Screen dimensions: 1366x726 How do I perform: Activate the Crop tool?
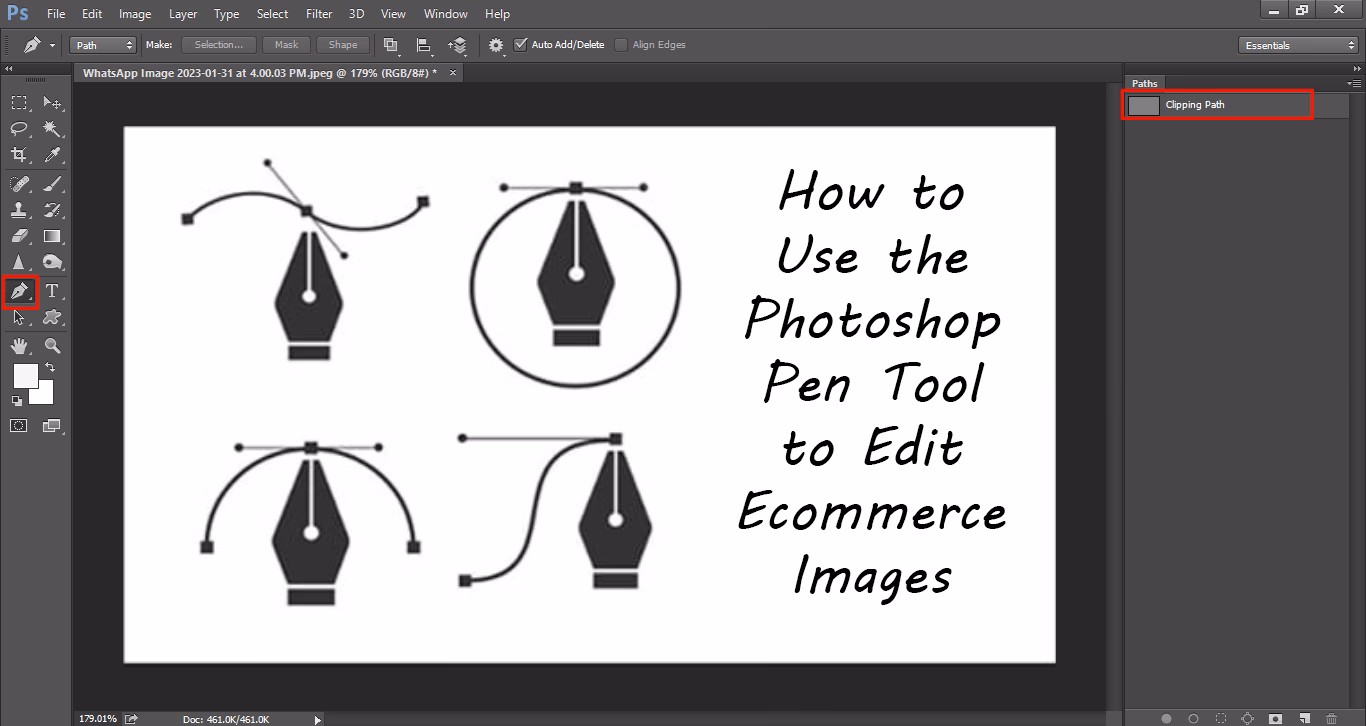tap(18, 155)
